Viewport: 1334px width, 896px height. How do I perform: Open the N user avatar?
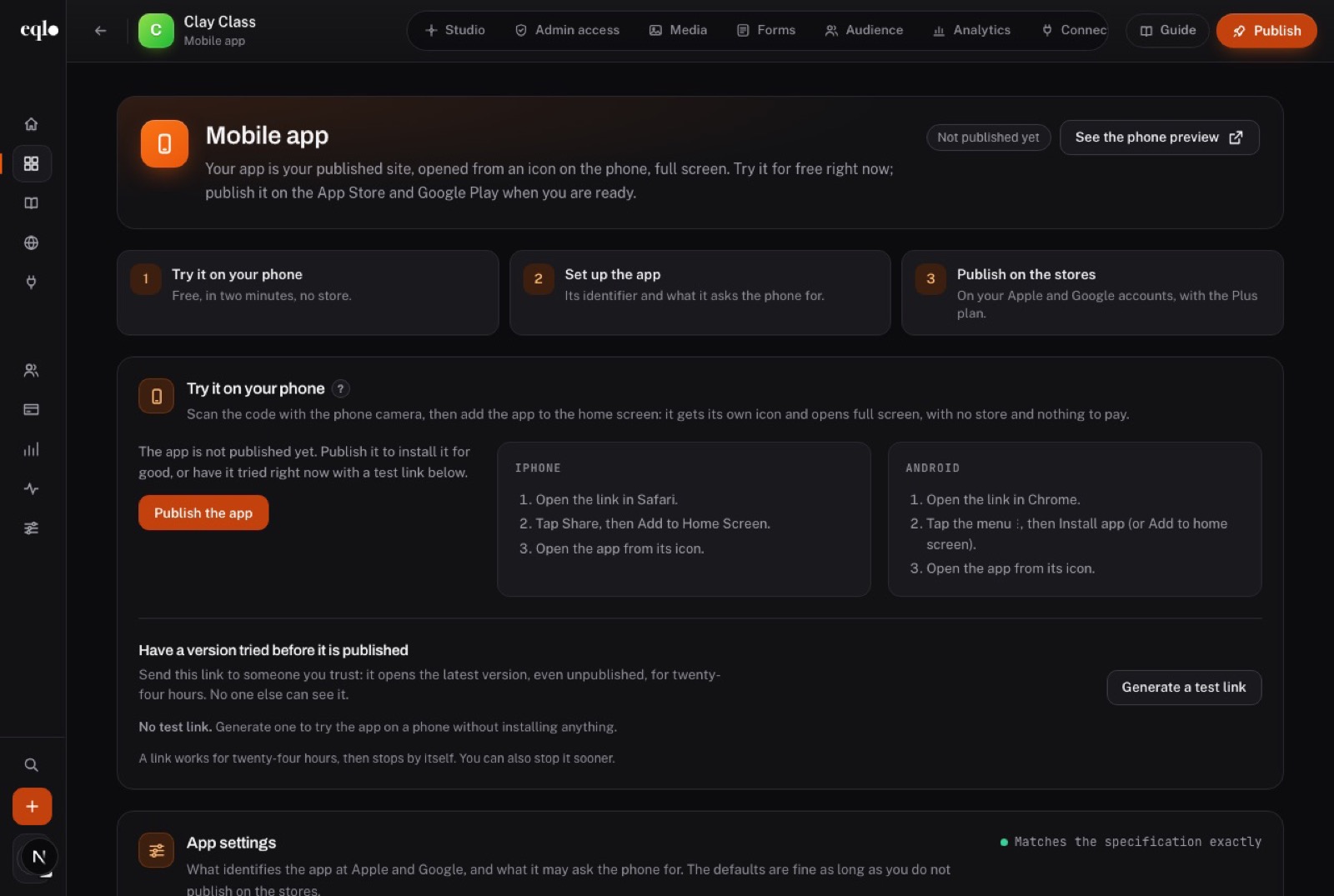pyautogui.click(x=38, y=857)
